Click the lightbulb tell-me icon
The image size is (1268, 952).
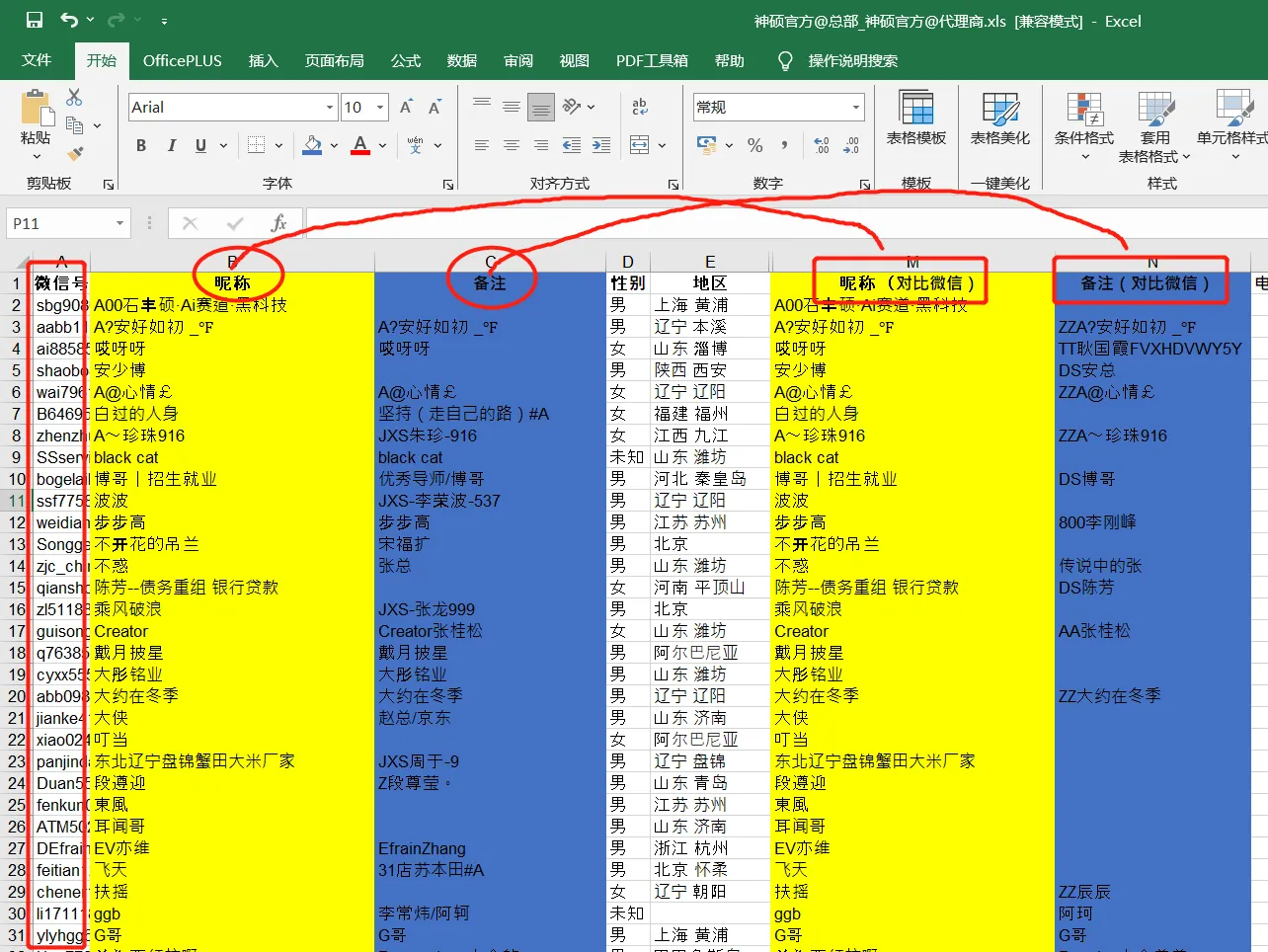tap(785, 61)
